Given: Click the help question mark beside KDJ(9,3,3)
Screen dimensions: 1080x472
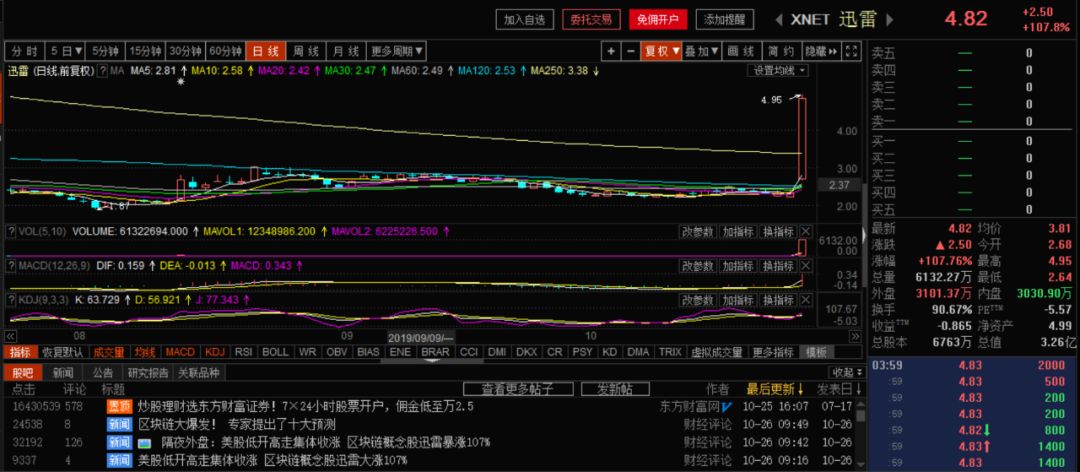Looking at the screenshot, I should 10,300.
